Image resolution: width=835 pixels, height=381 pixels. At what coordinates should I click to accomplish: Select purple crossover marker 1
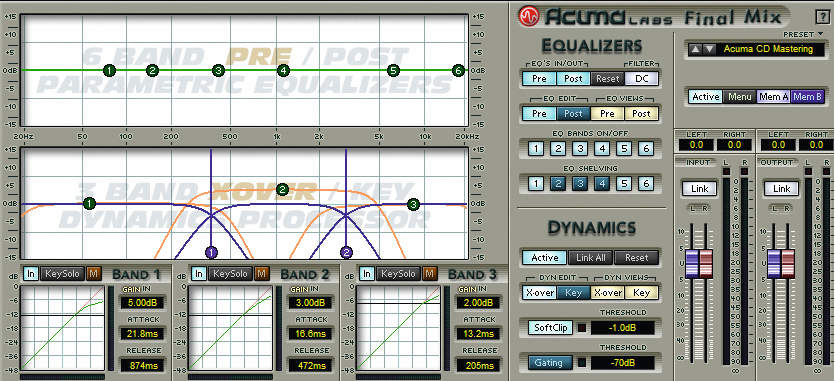tap(211, 253)
